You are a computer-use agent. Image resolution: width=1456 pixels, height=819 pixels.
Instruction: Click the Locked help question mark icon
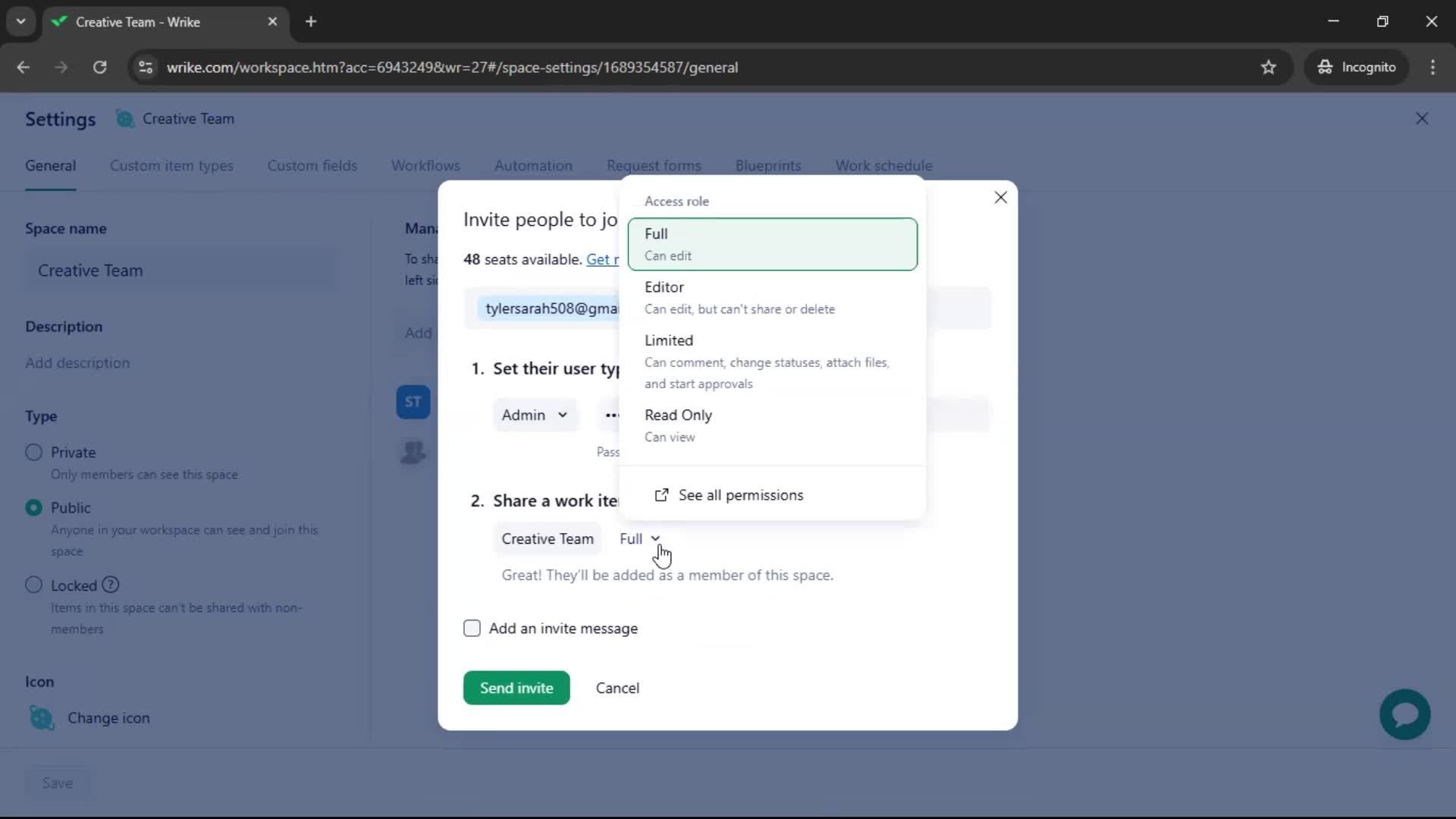pos(111,585)
